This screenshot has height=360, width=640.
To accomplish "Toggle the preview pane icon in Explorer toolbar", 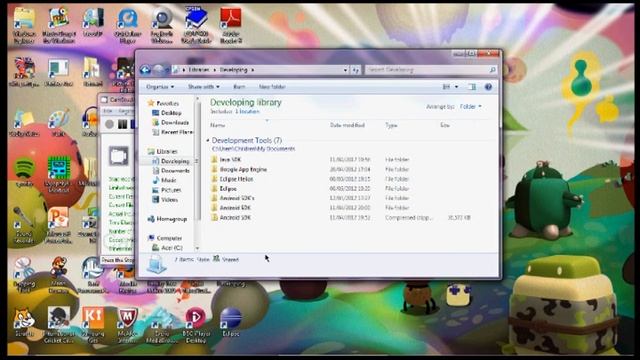I will (472, 87).
